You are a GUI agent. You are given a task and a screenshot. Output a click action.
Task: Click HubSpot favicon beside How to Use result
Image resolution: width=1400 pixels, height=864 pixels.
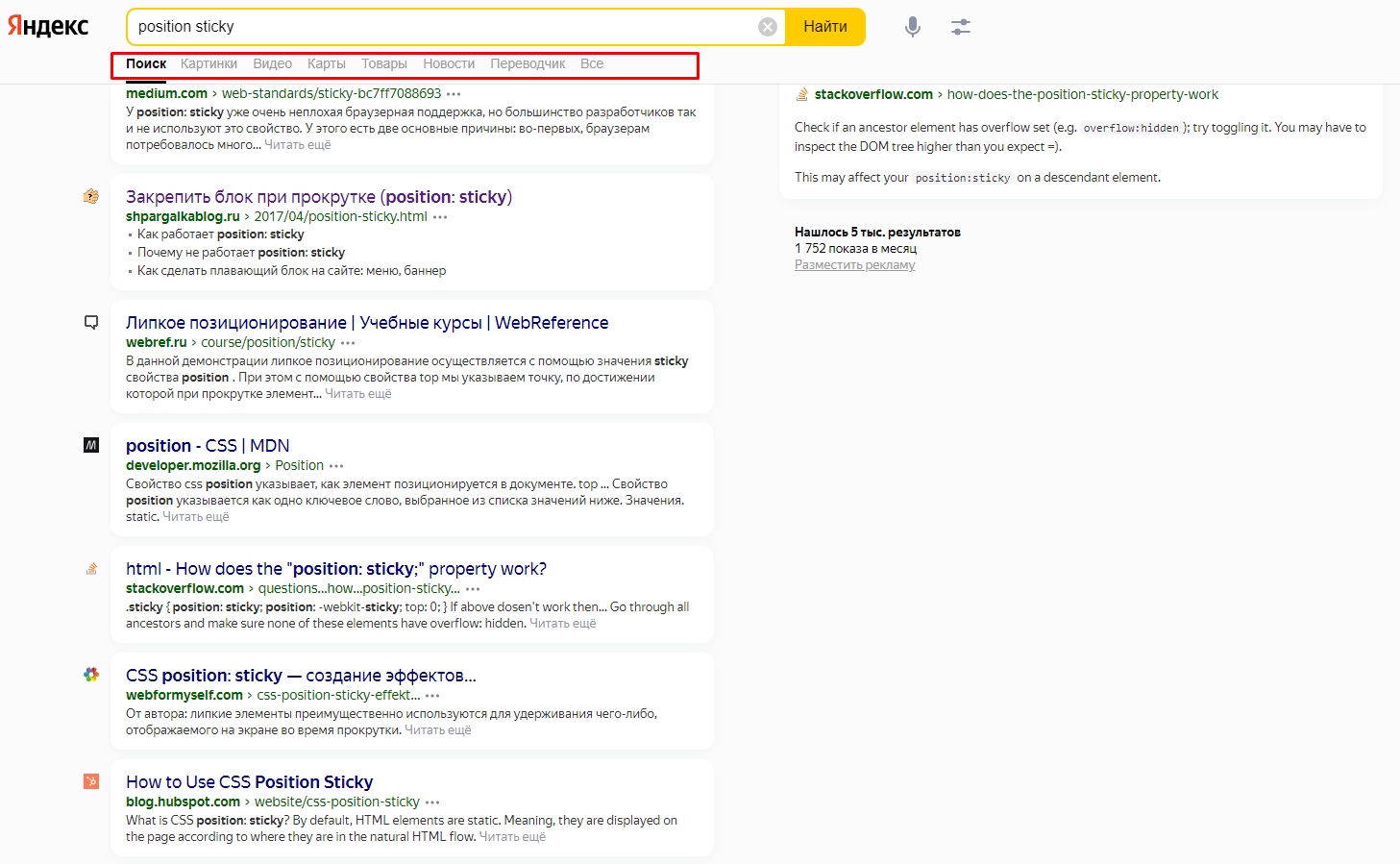pos(91,781)
